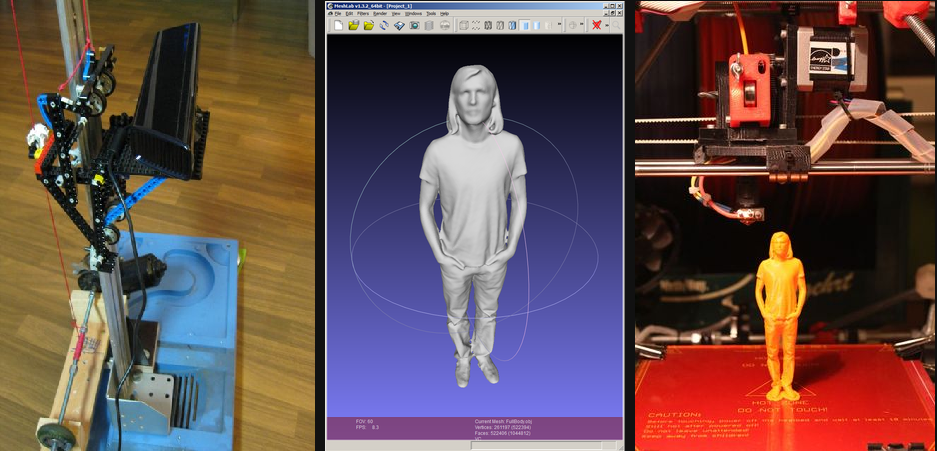
Task: Click the Save Snapshot camera icon
Action: coord(414,25)
